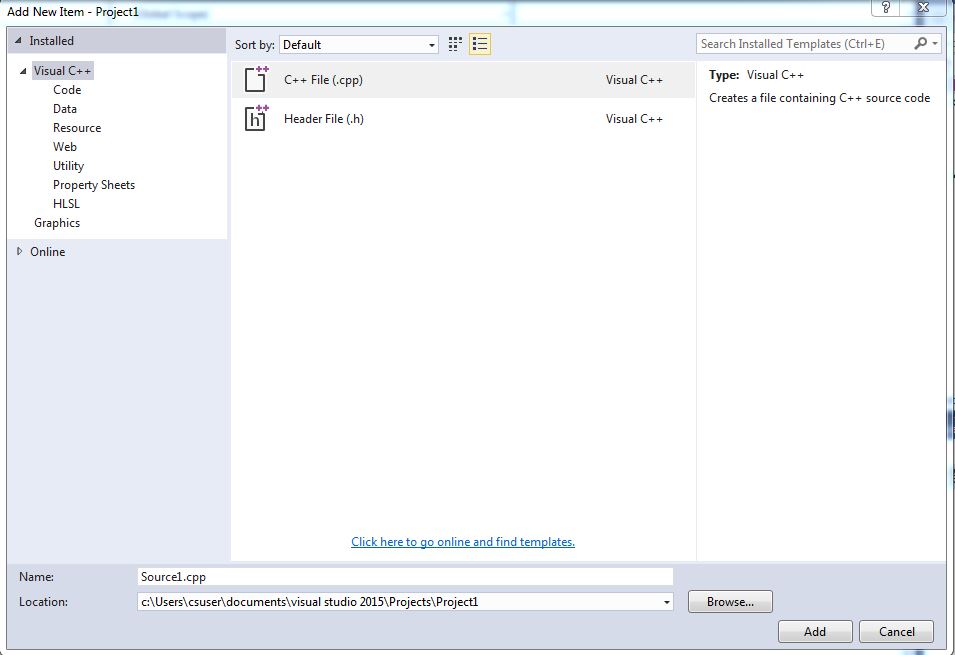Click the help question mark button
The image size is (955, 655).
(x=885, y=8)
